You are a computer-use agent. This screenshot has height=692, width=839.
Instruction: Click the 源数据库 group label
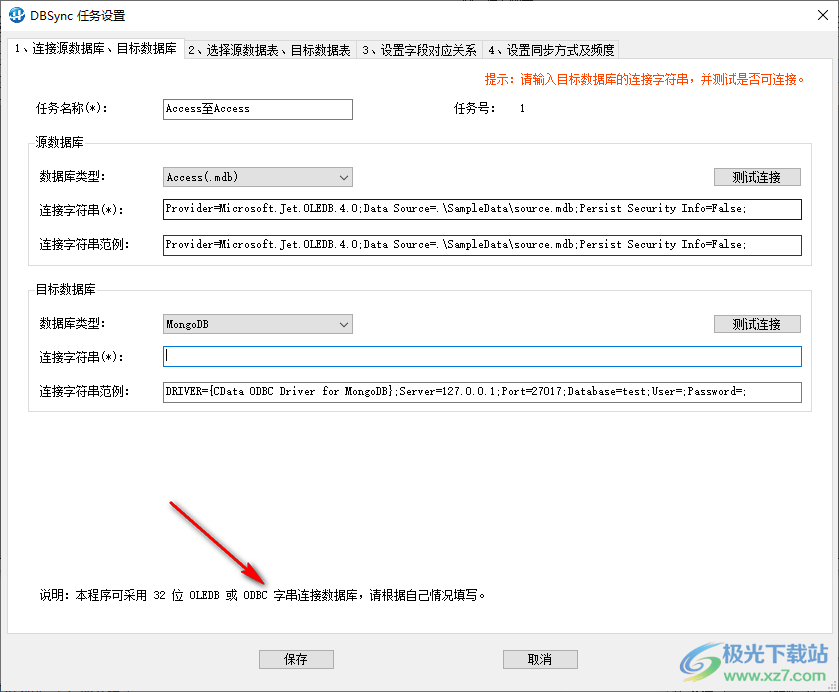point(59,142)
